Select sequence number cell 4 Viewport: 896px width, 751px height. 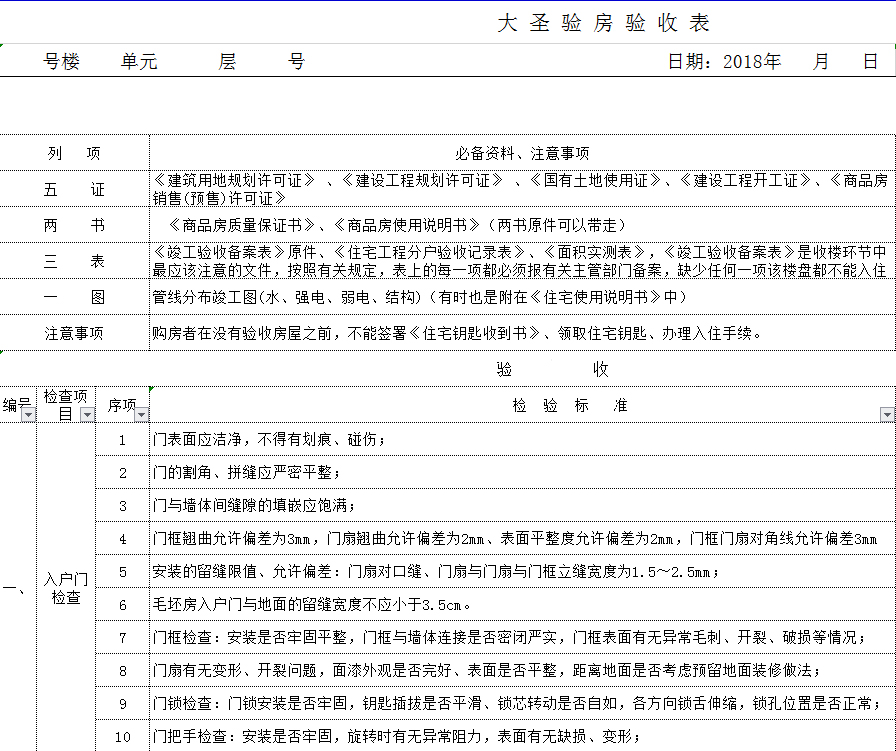coord(122,538)
